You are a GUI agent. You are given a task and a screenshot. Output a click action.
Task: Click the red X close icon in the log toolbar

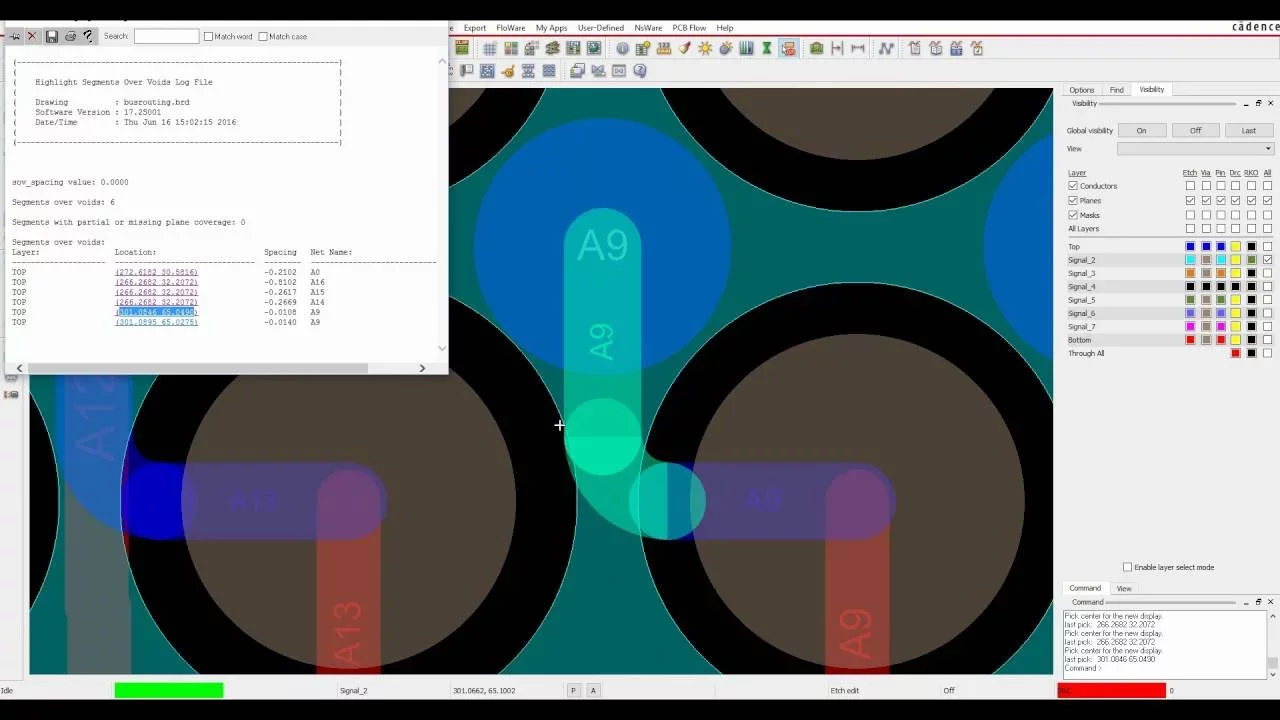point(32,36)
